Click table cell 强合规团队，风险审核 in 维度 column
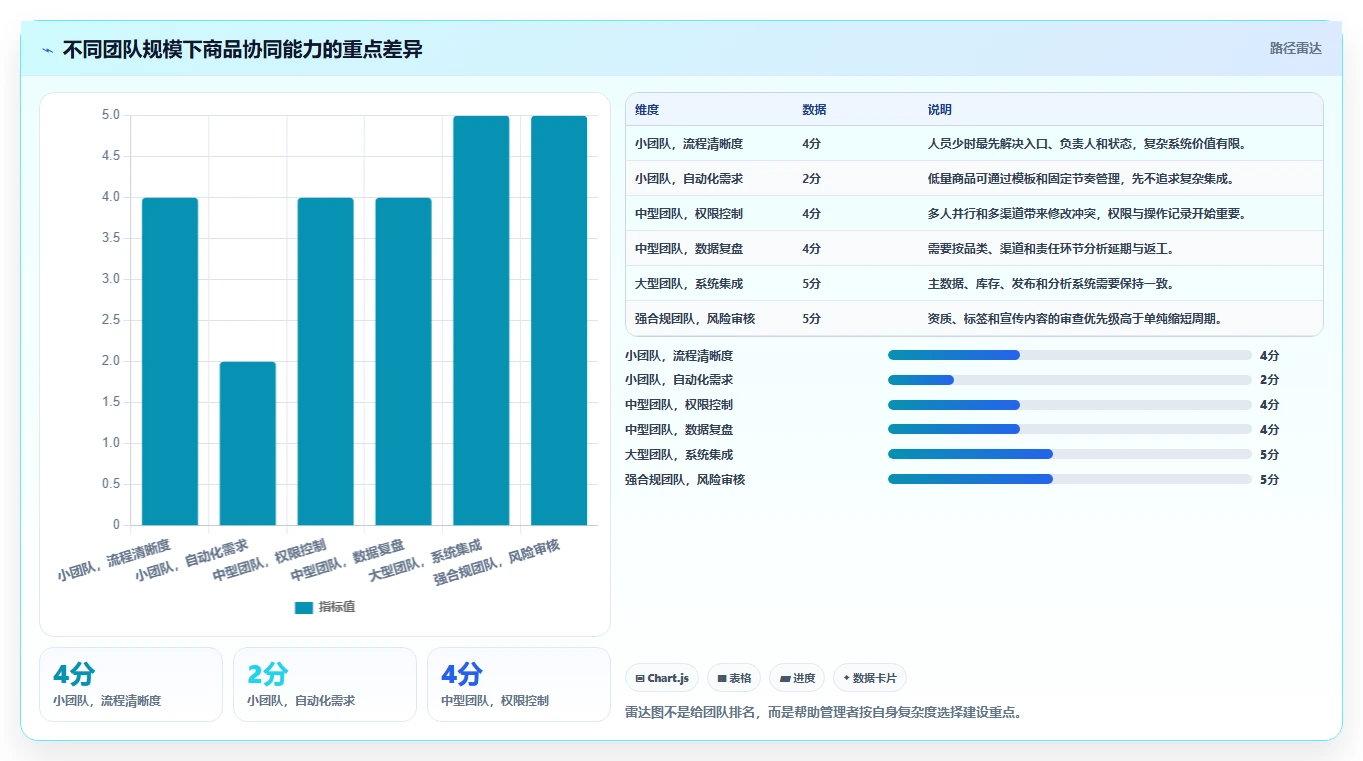 [x=695, y=319]
